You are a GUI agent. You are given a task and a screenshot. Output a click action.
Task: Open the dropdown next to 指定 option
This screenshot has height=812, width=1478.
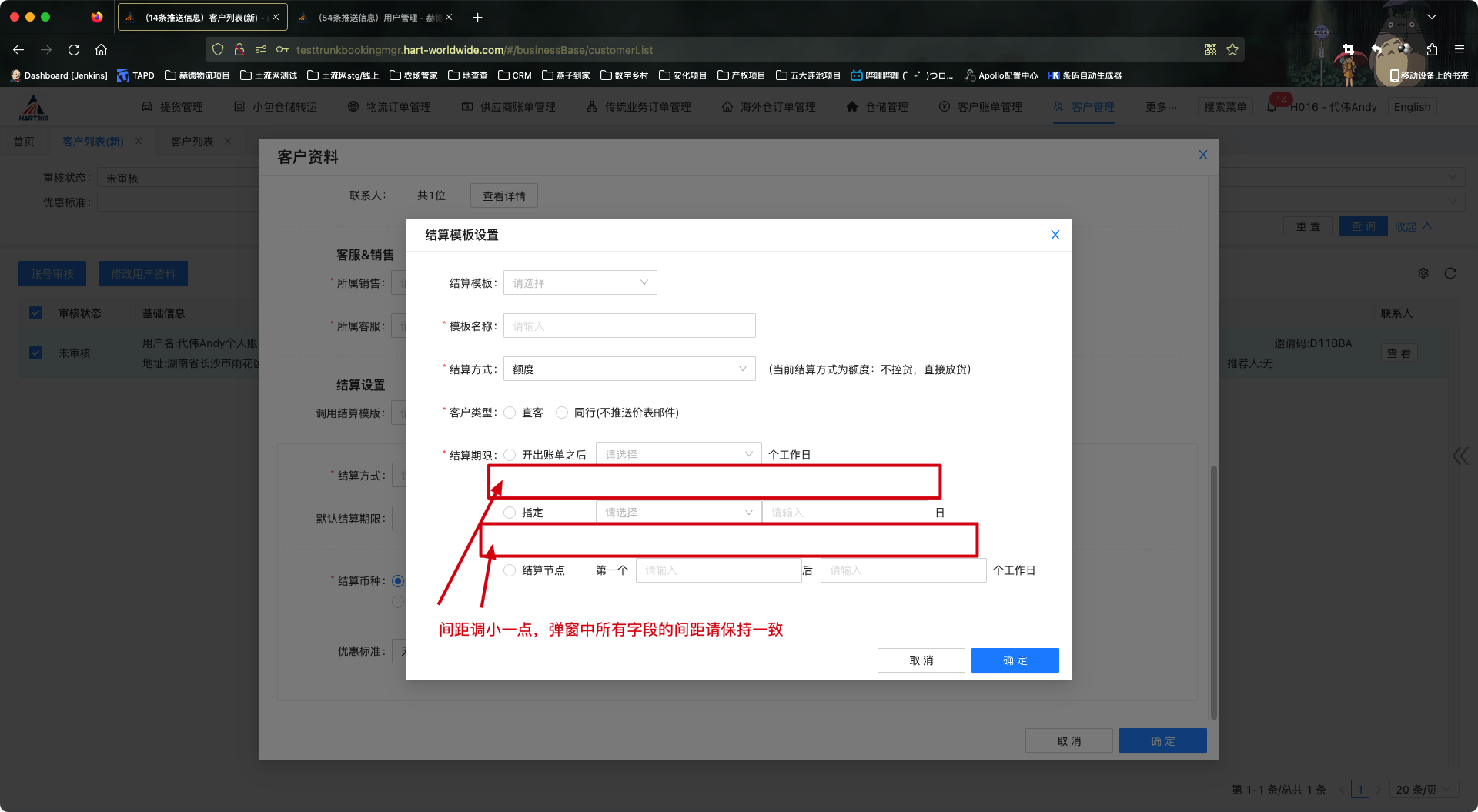pyautogui.click(x=677, y=513)
